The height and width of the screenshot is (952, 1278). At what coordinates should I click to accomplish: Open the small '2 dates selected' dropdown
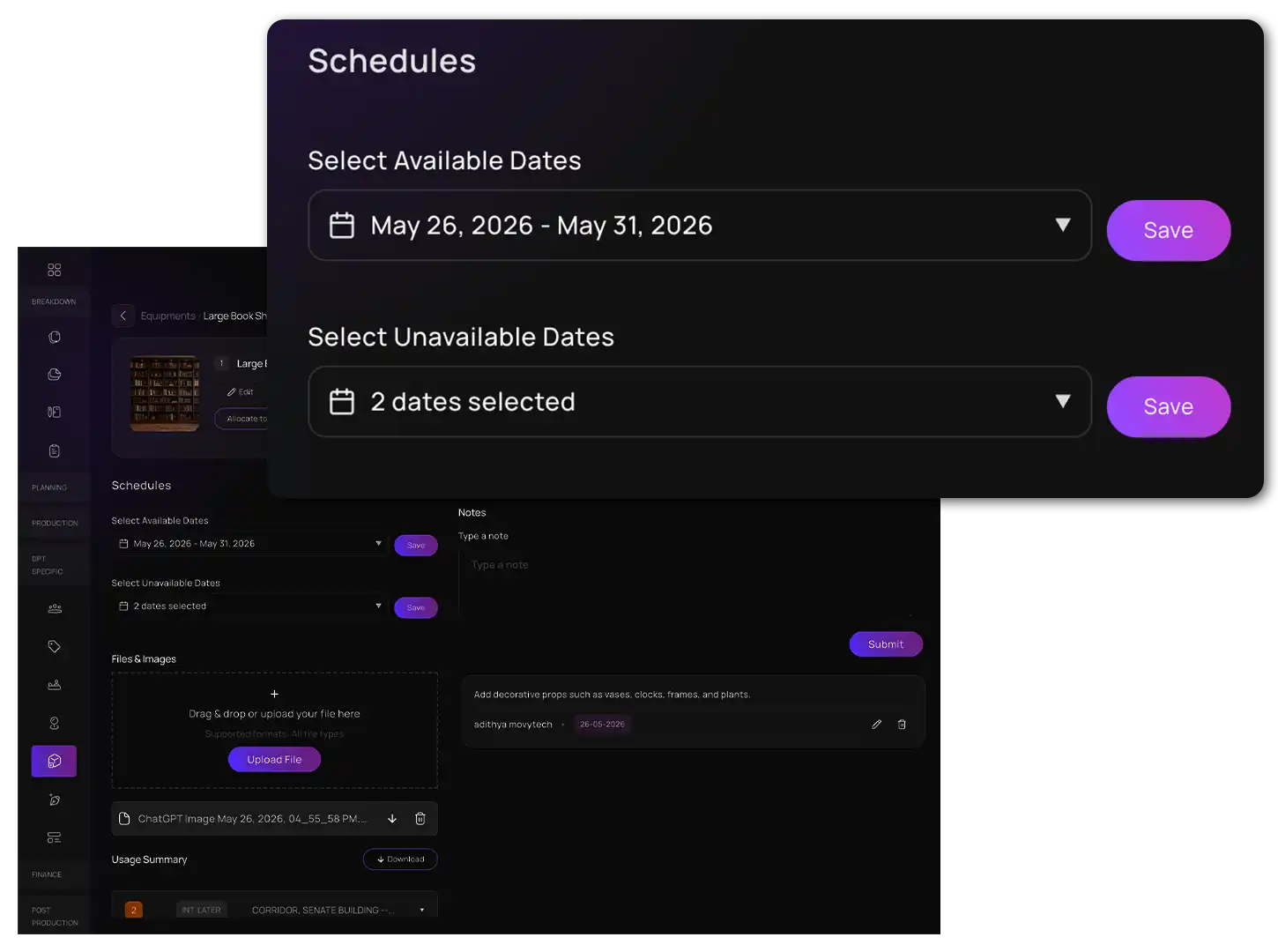[x=250, y=606]
